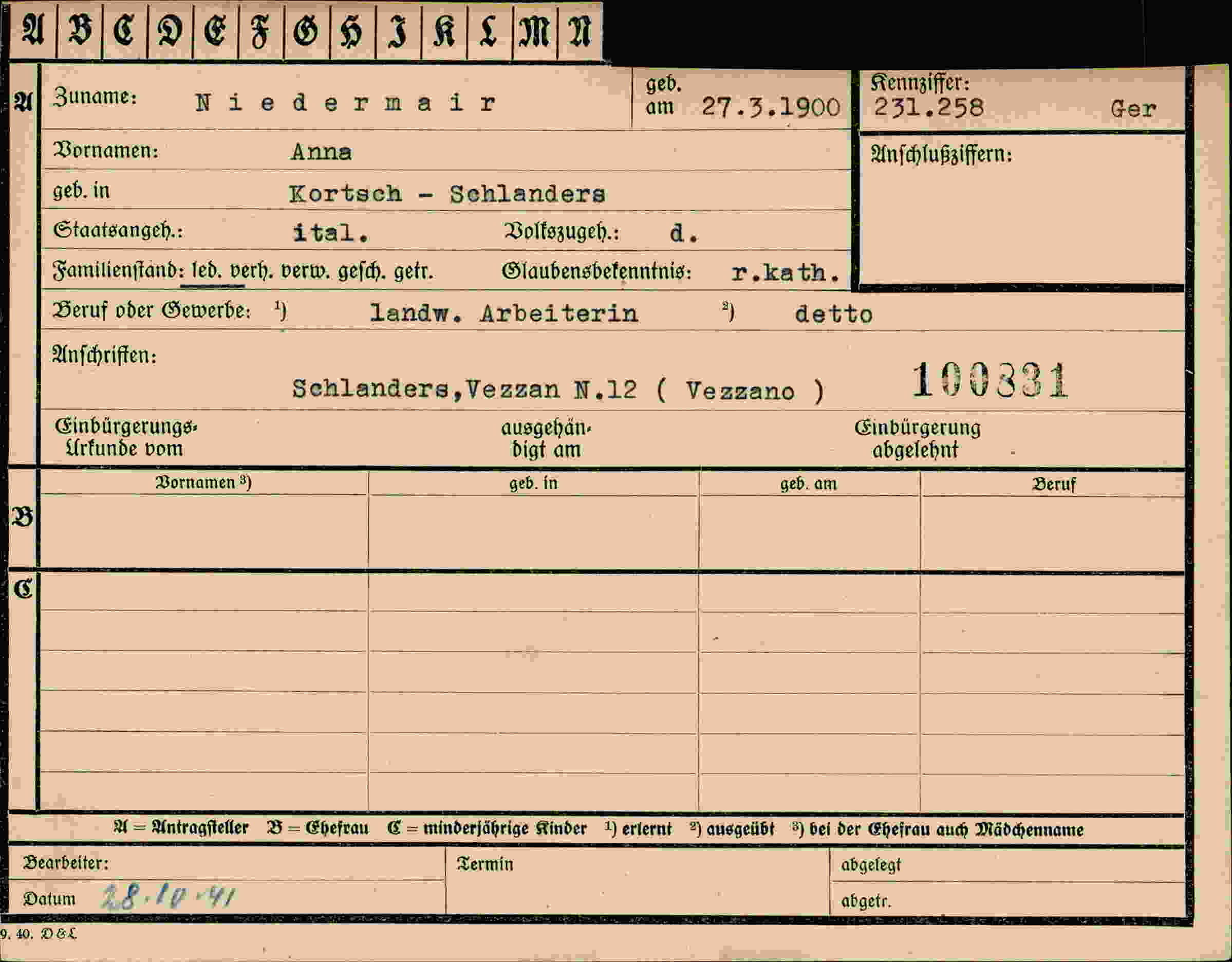
Task: Click the 'Termin' label
Action: pos(485,864)
